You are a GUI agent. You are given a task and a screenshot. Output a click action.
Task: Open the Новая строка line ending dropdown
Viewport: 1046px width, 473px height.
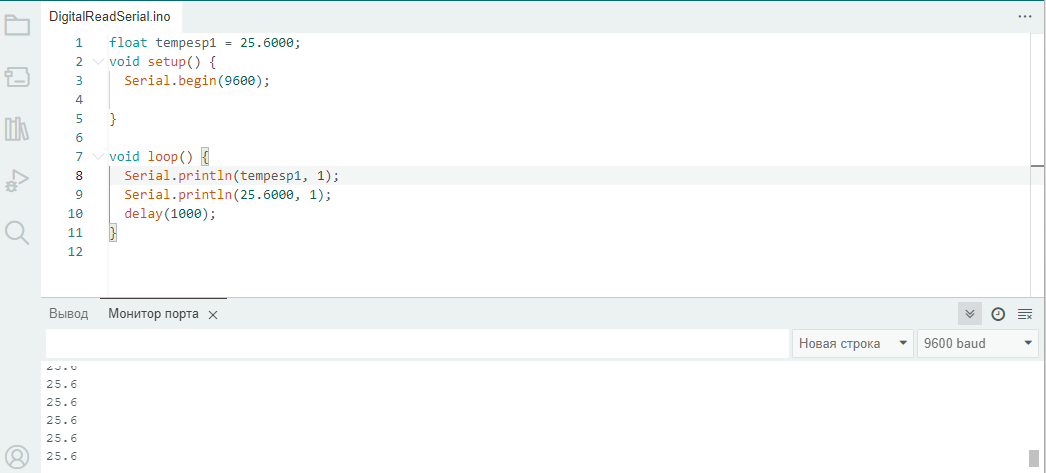pos(853,344)
